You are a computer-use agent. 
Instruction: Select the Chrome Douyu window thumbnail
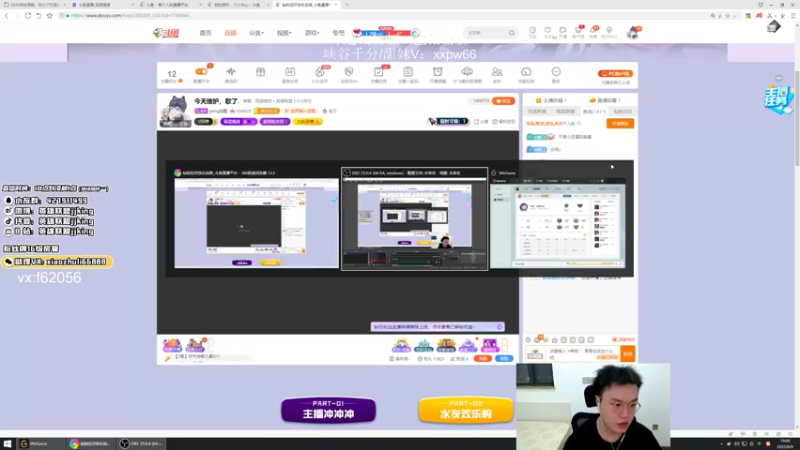point(256,219)
